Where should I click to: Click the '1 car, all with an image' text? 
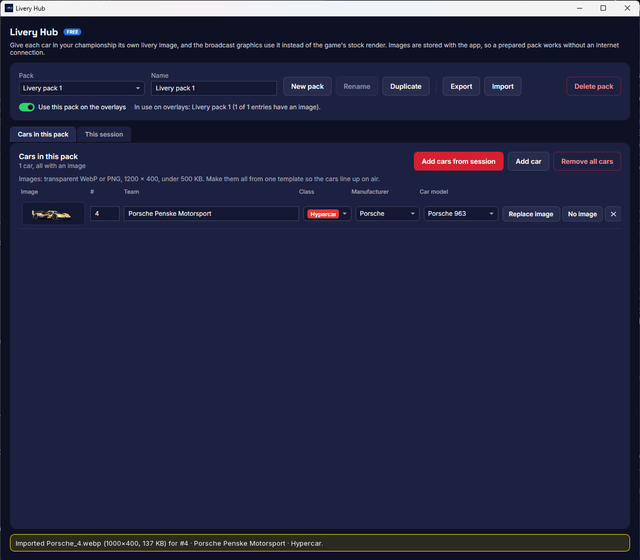click(52, 166)
